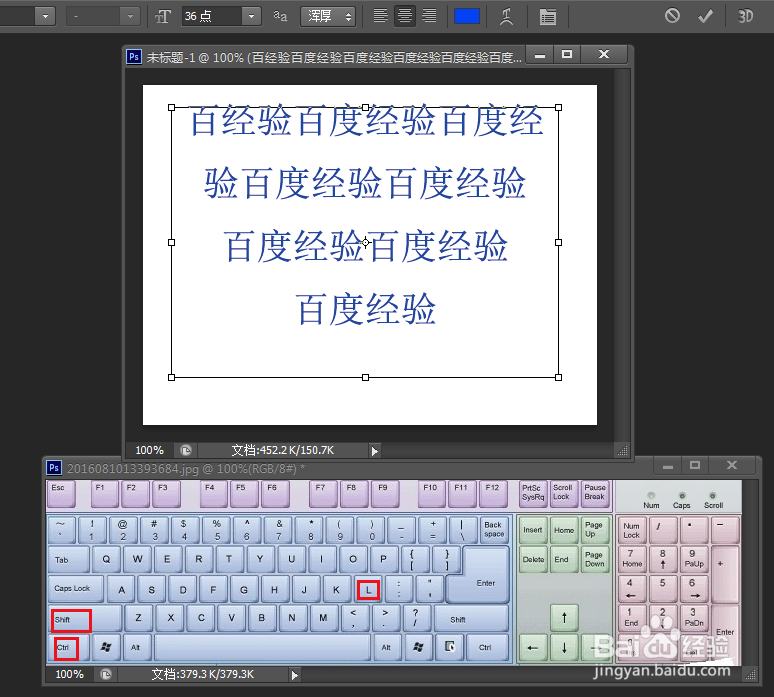Viewport: 774px width, 697px height.
Task: Expand the status arrow after 文档:452.2K/150.7K
Action: pos(375,451)
